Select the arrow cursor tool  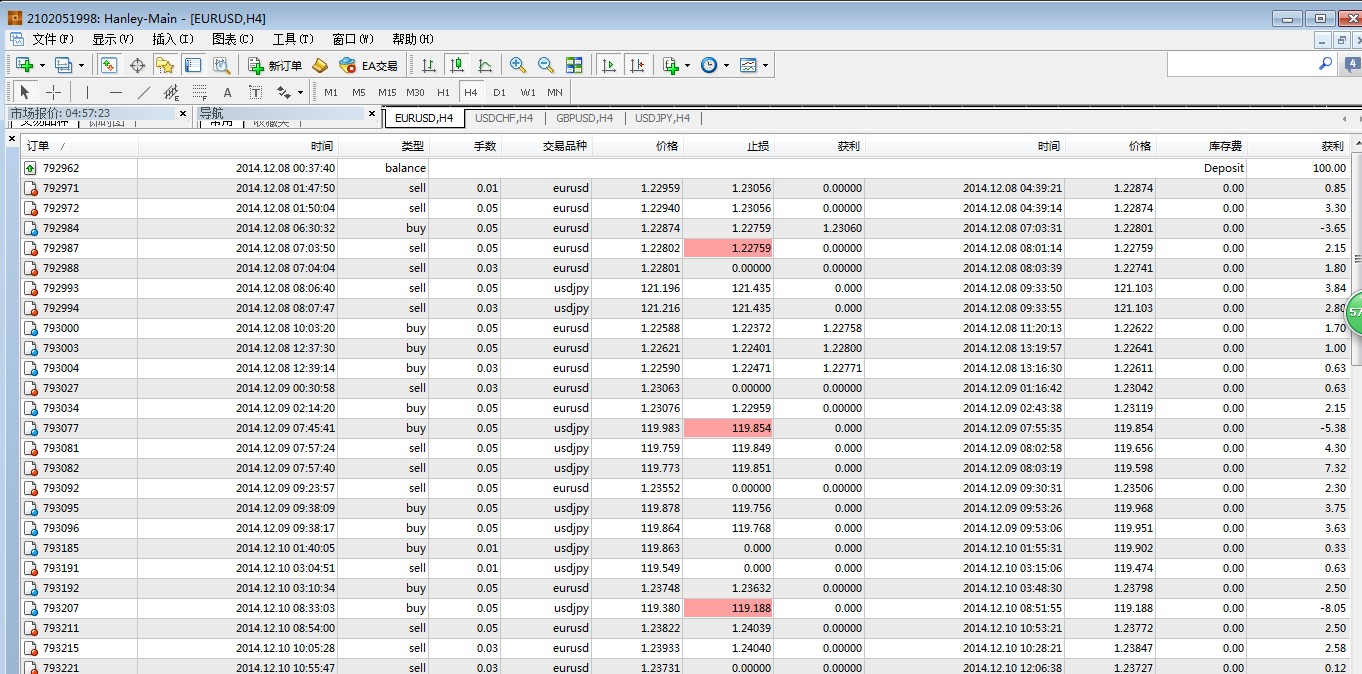click(25, 92)
